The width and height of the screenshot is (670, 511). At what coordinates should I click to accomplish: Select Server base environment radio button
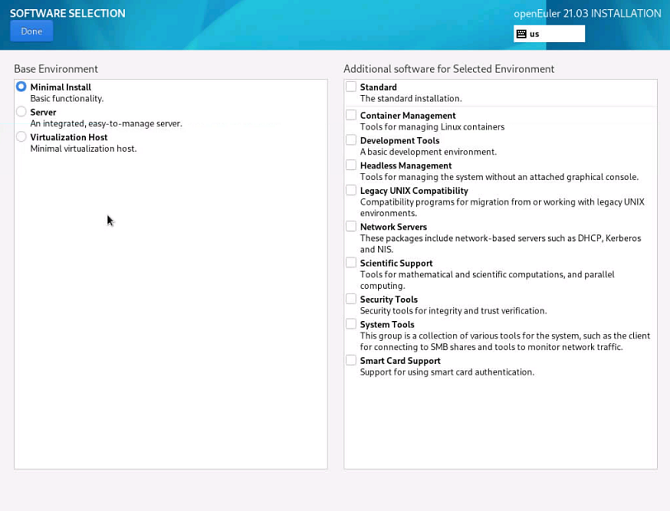tap(21, 112)
